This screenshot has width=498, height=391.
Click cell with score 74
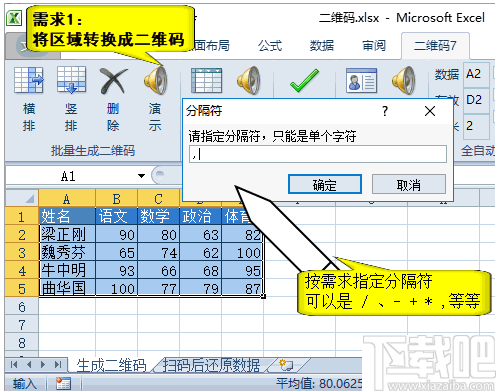[159, 252]
